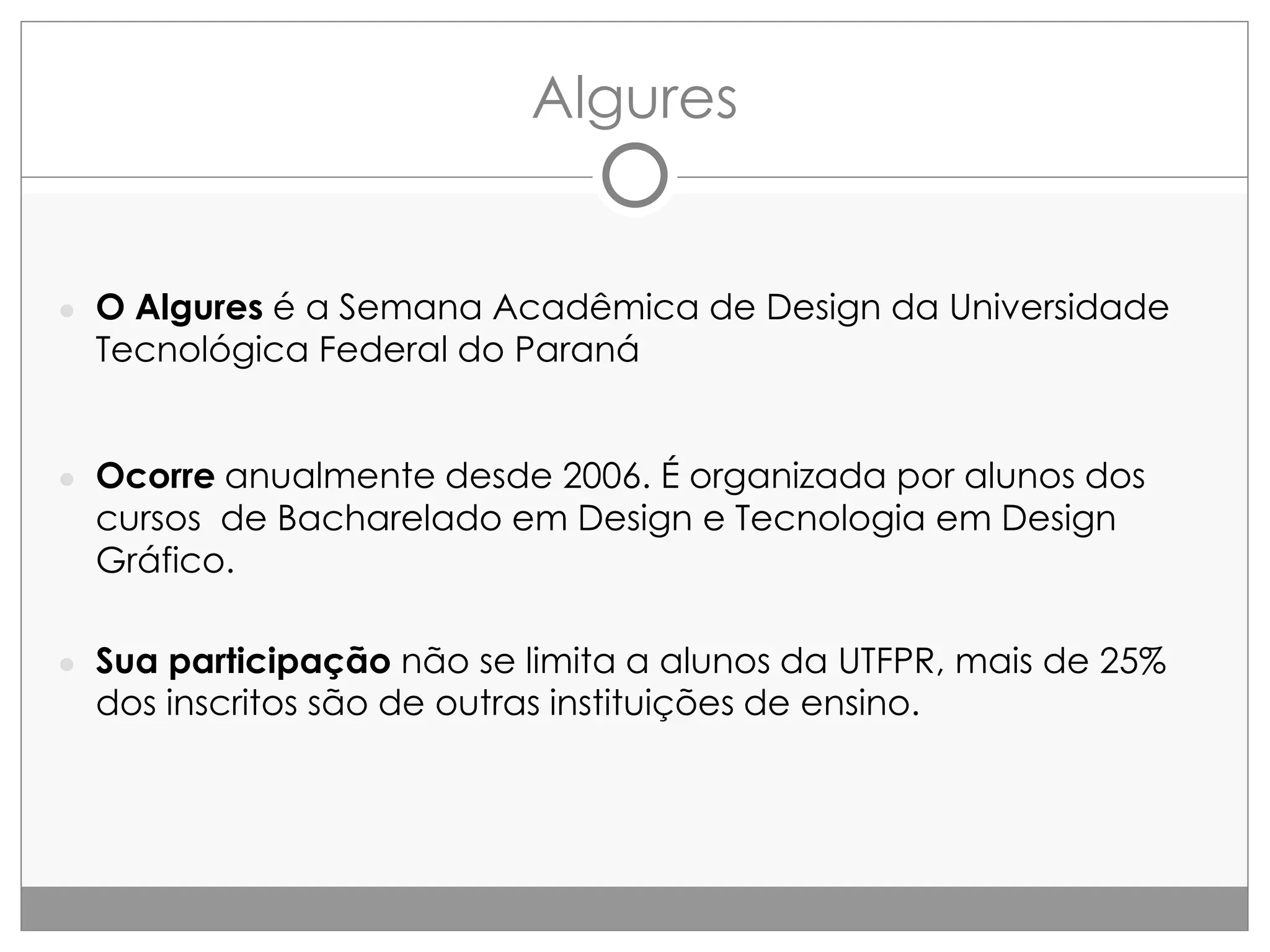
Task: Select the bold text 'O Algures'
Action: [179, 308]
